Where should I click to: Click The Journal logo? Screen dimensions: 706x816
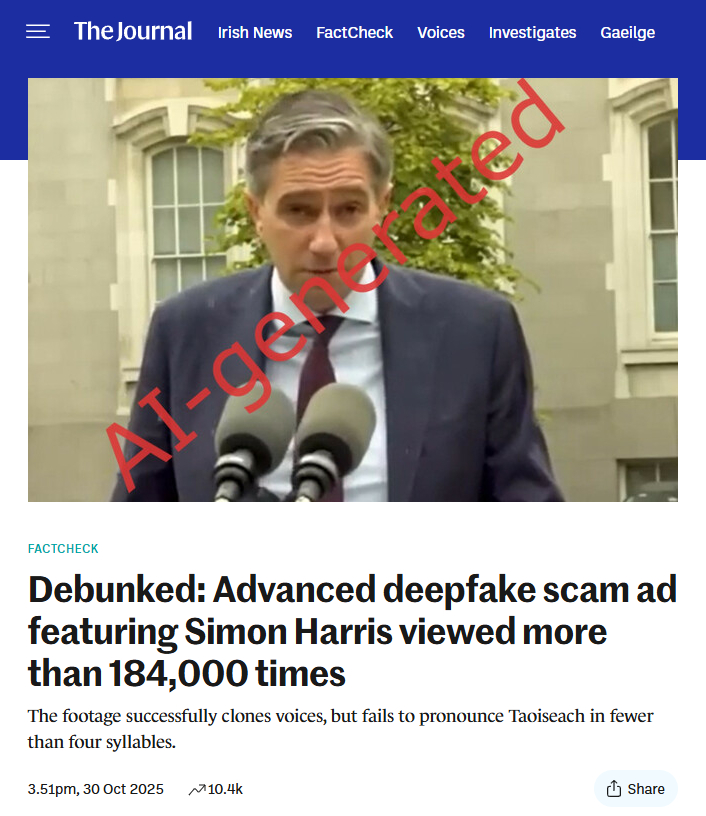133,31
